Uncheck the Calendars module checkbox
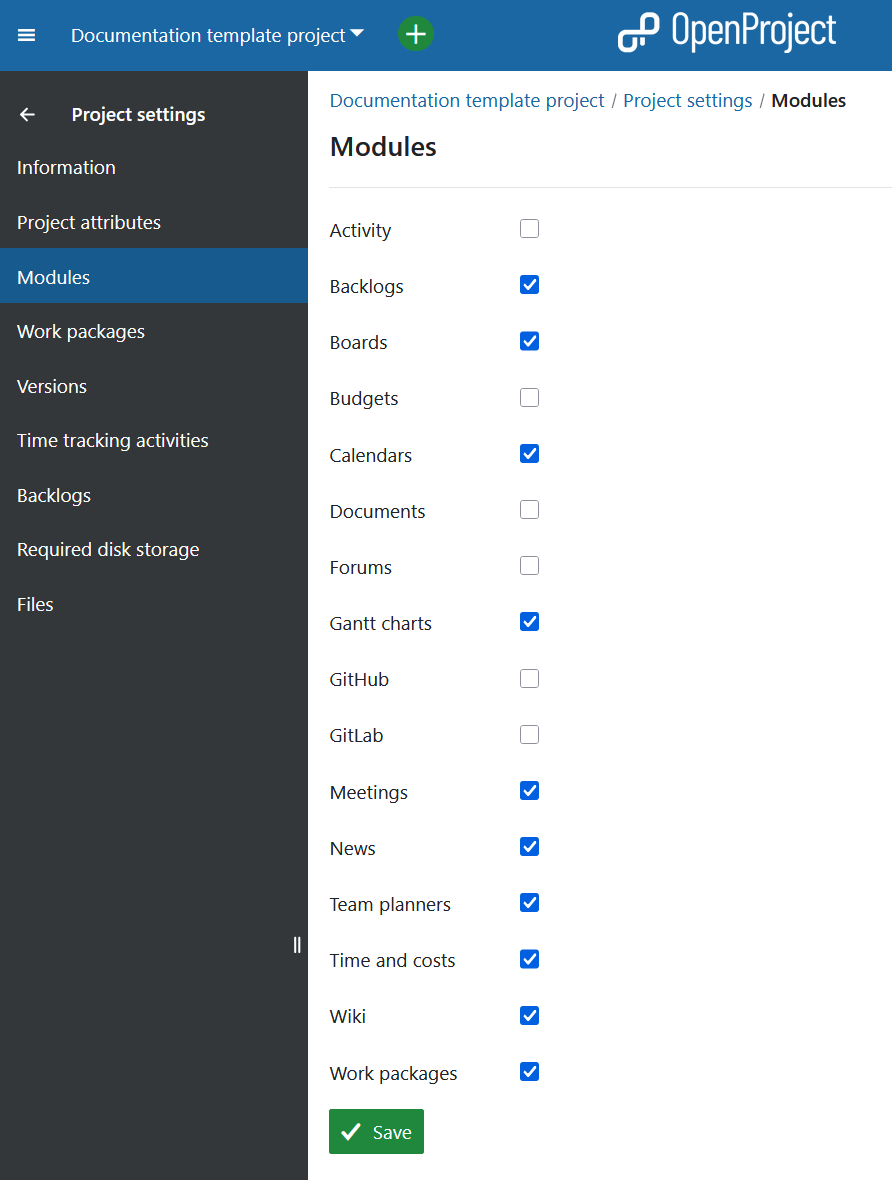 click(529, 454)
